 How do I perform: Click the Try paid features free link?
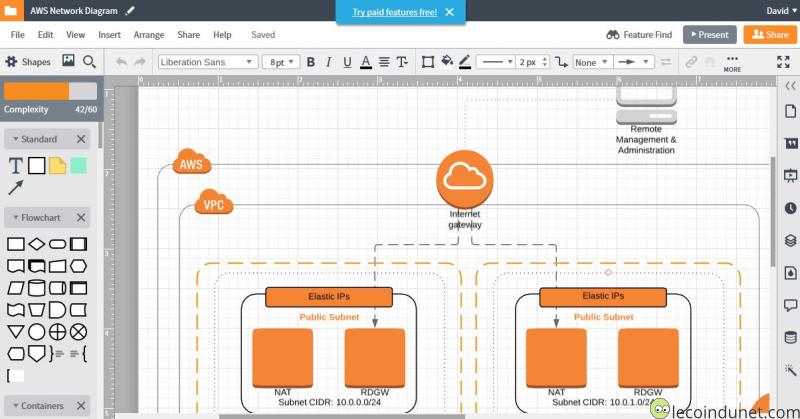click(x=394, y=12)
